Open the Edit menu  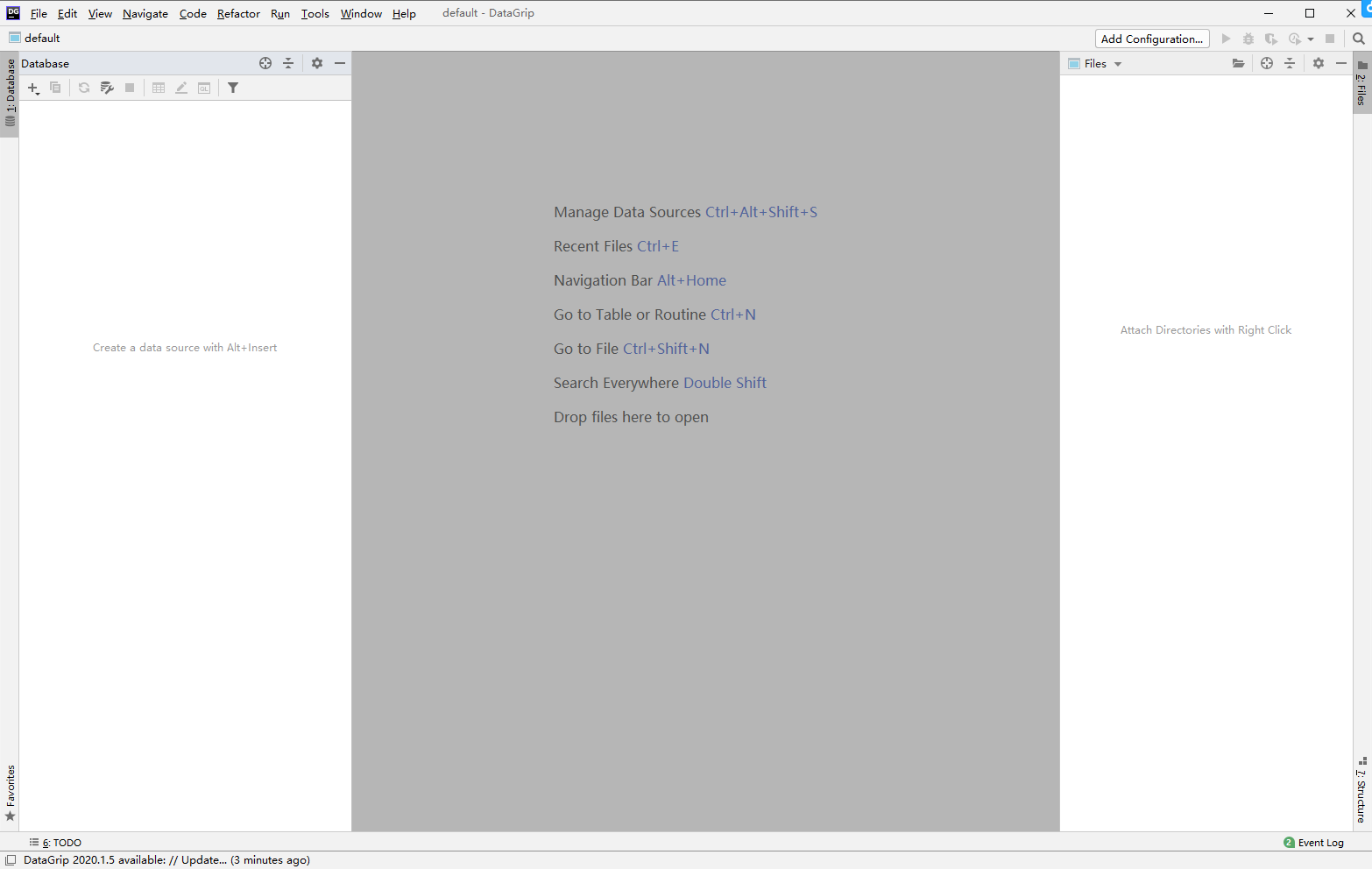pos(67,13)
